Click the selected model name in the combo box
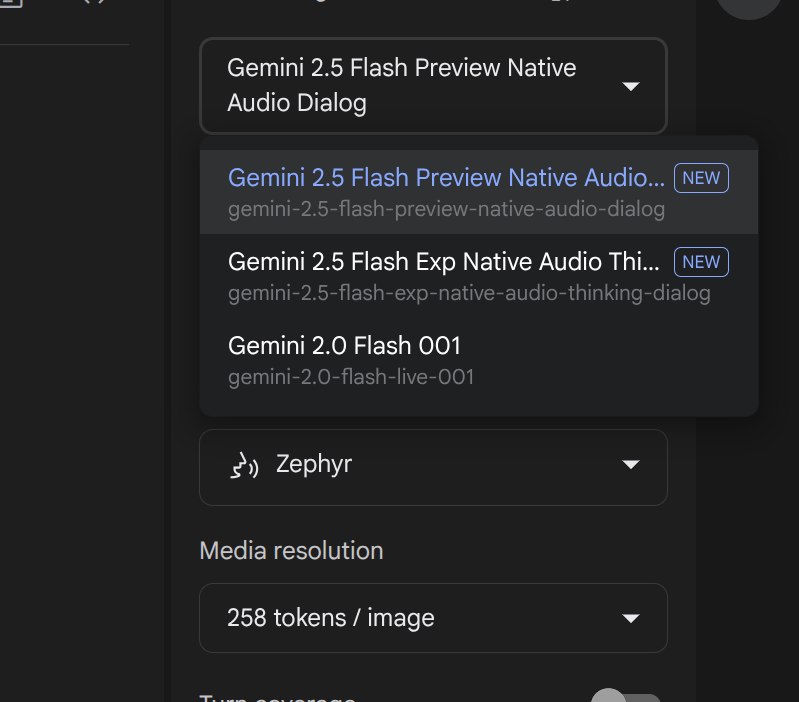The height and width of the screenshot is (702, 799). click(x=402, y=85)
